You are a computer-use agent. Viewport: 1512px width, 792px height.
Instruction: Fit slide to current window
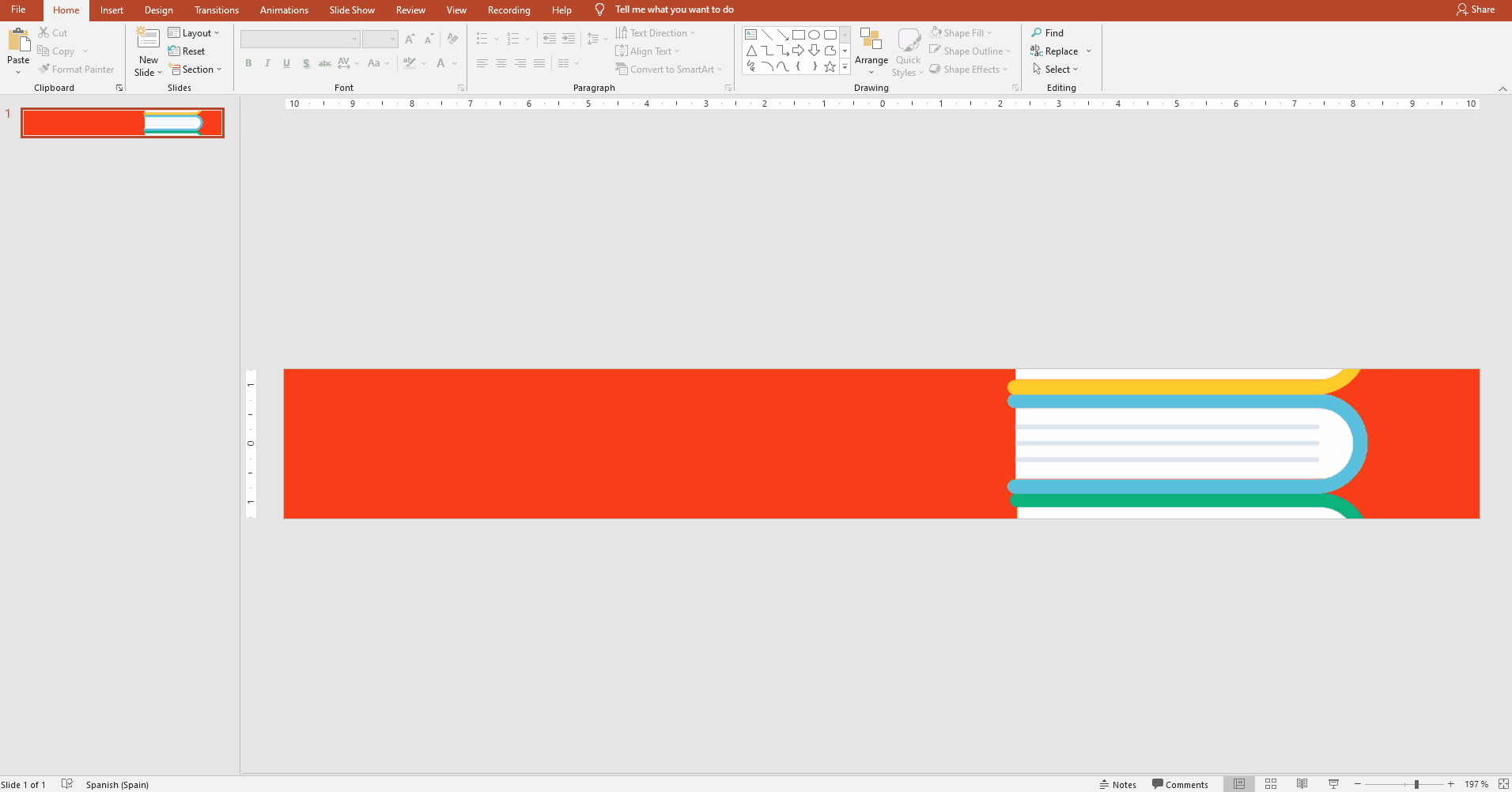pyautogui.click(x=1503, y=784)
